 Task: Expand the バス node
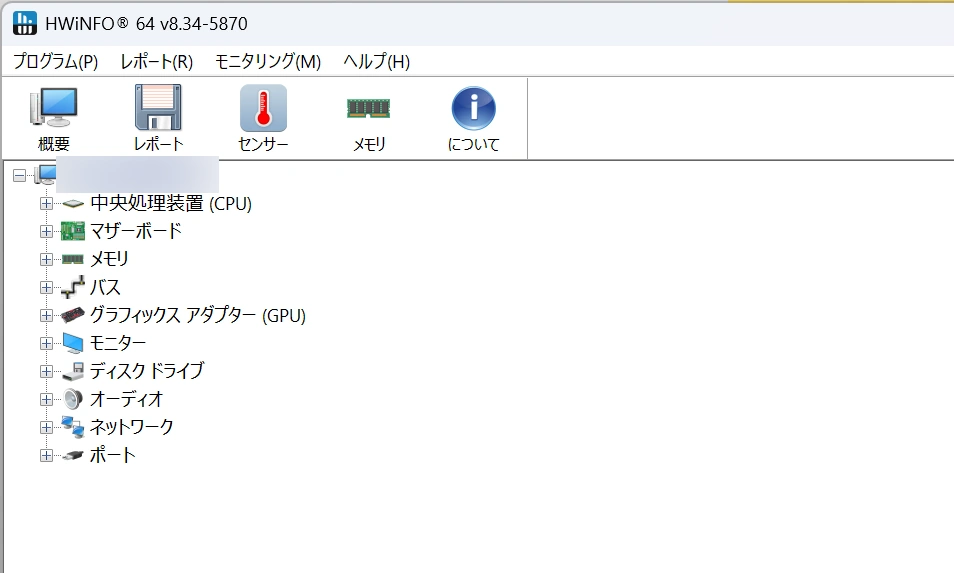(46, 288)
